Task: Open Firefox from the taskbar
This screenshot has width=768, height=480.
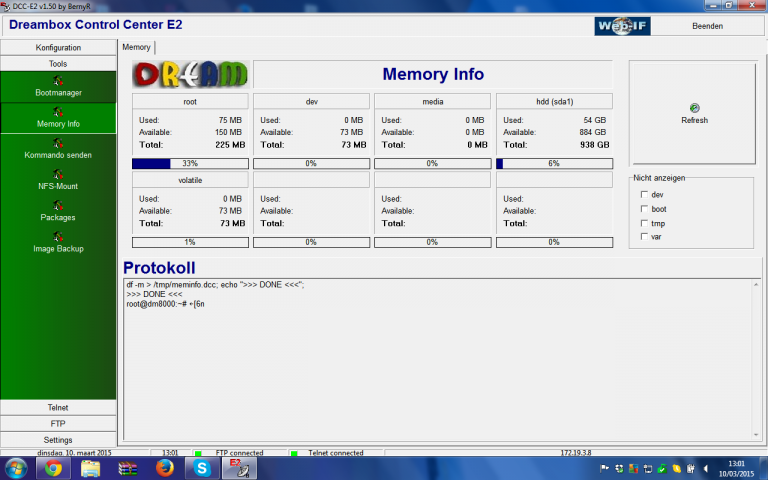Action: click(x=165, y=468)
